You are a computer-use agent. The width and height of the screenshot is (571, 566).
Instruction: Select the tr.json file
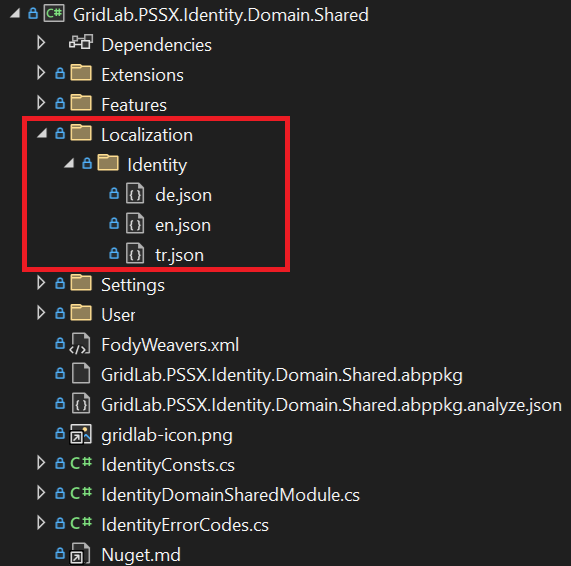click(x=180, y=255)
